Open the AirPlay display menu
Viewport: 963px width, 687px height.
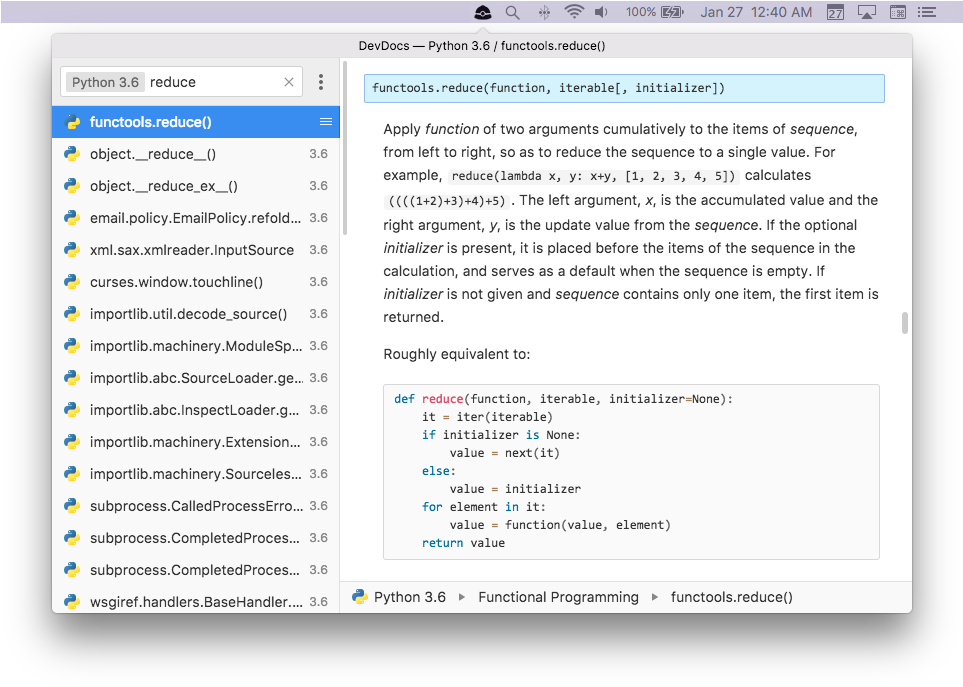pyautogui.click(x=867, y=12)
